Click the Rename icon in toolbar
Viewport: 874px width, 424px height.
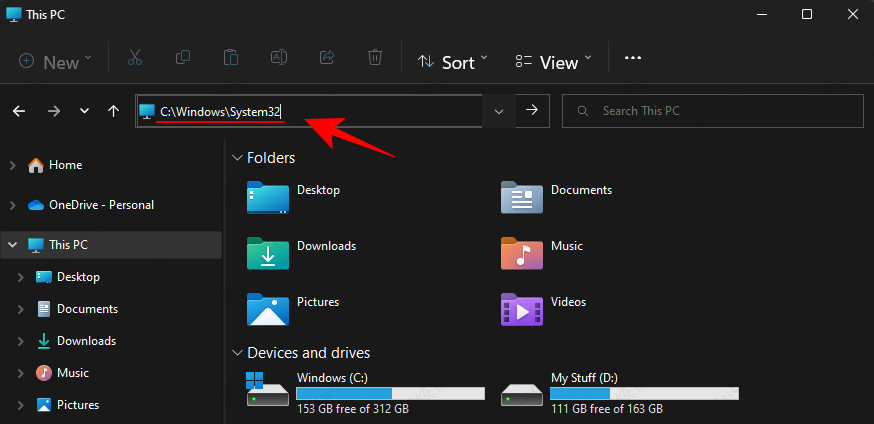coord(279,60)
